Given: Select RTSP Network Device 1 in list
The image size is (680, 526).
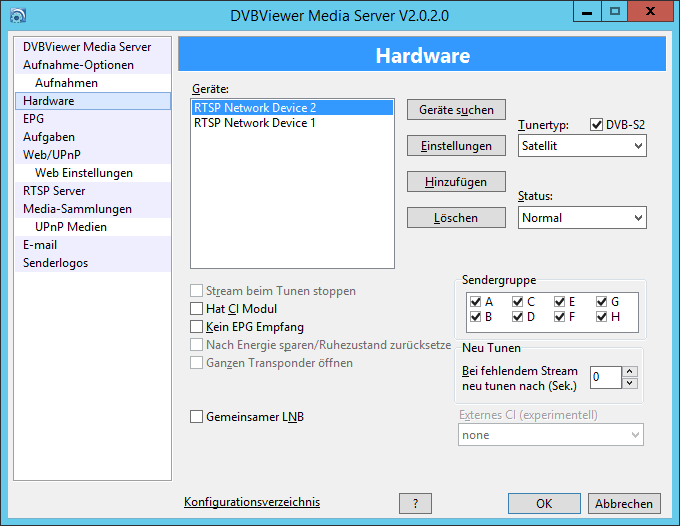Looking at the screenshot, I should pos(255,123).
